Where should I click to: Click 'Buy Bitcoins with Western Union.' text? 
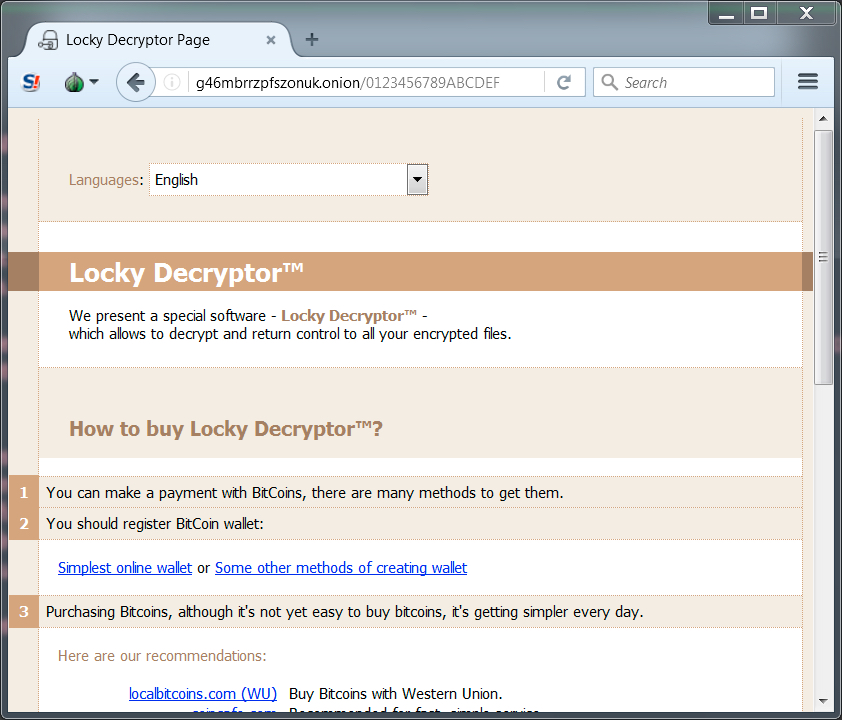coord(395,694)
